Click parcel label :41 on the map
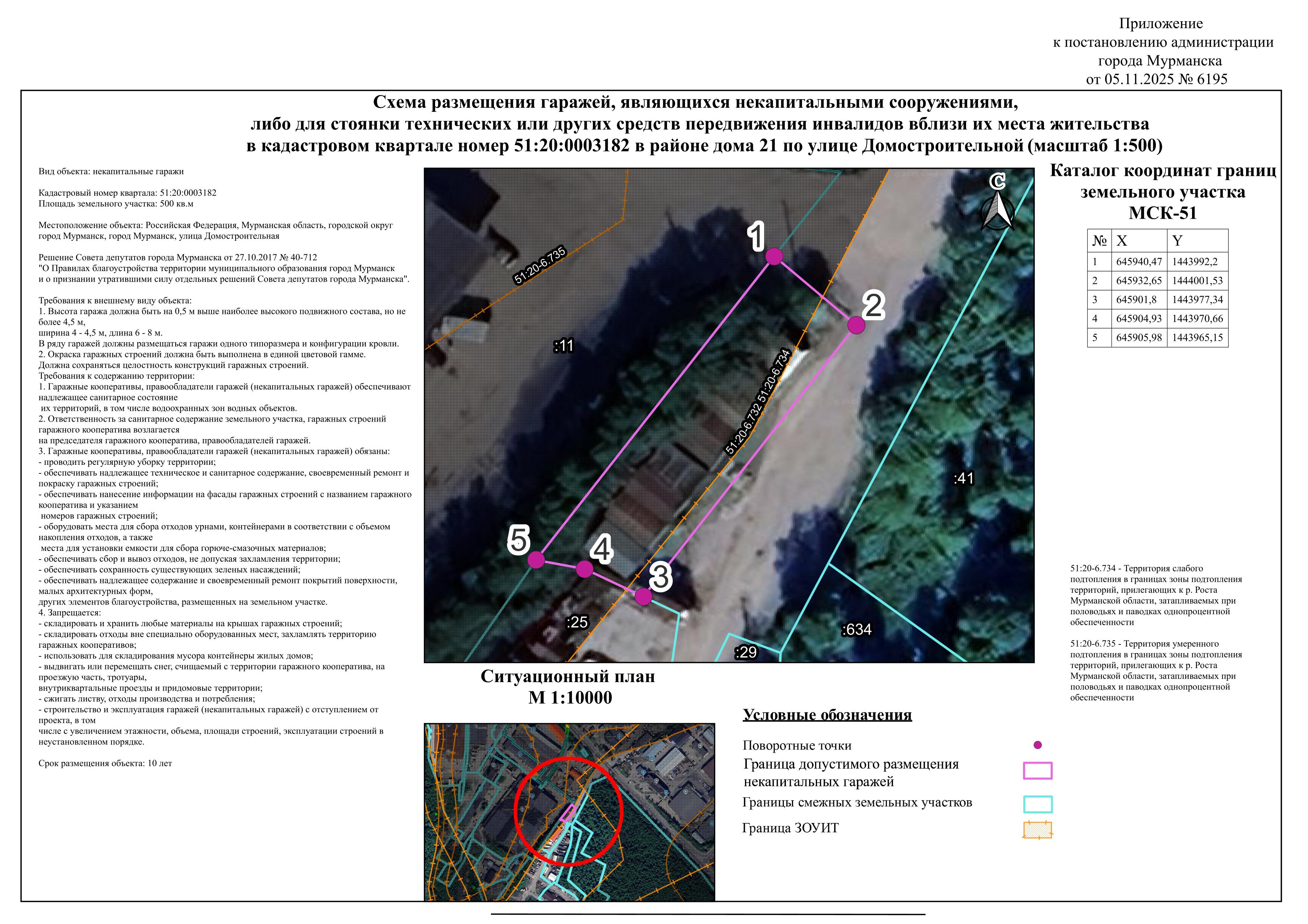 click(x=963, y=478)
